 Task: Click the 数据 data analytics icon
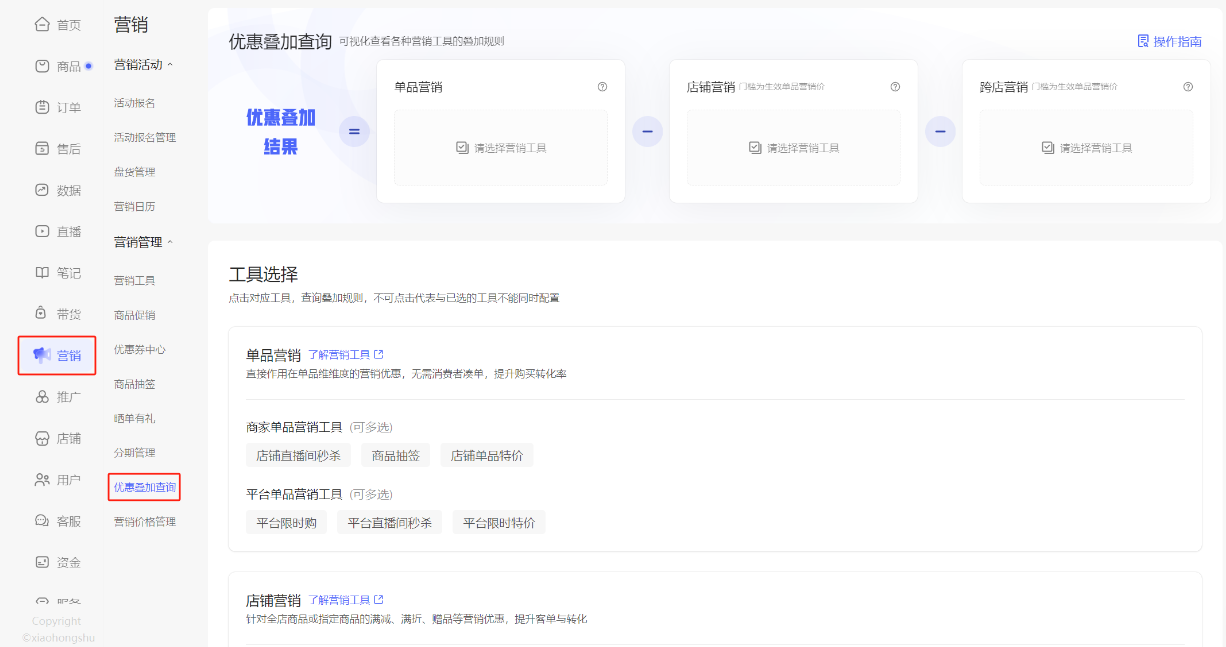point(42,189)
